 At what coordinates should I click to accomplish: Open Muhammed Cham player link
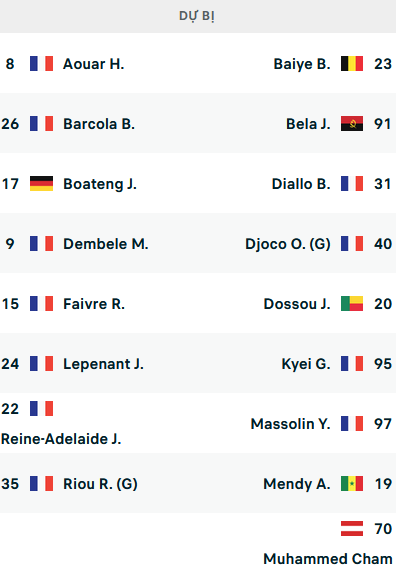[x=328, y=559]
